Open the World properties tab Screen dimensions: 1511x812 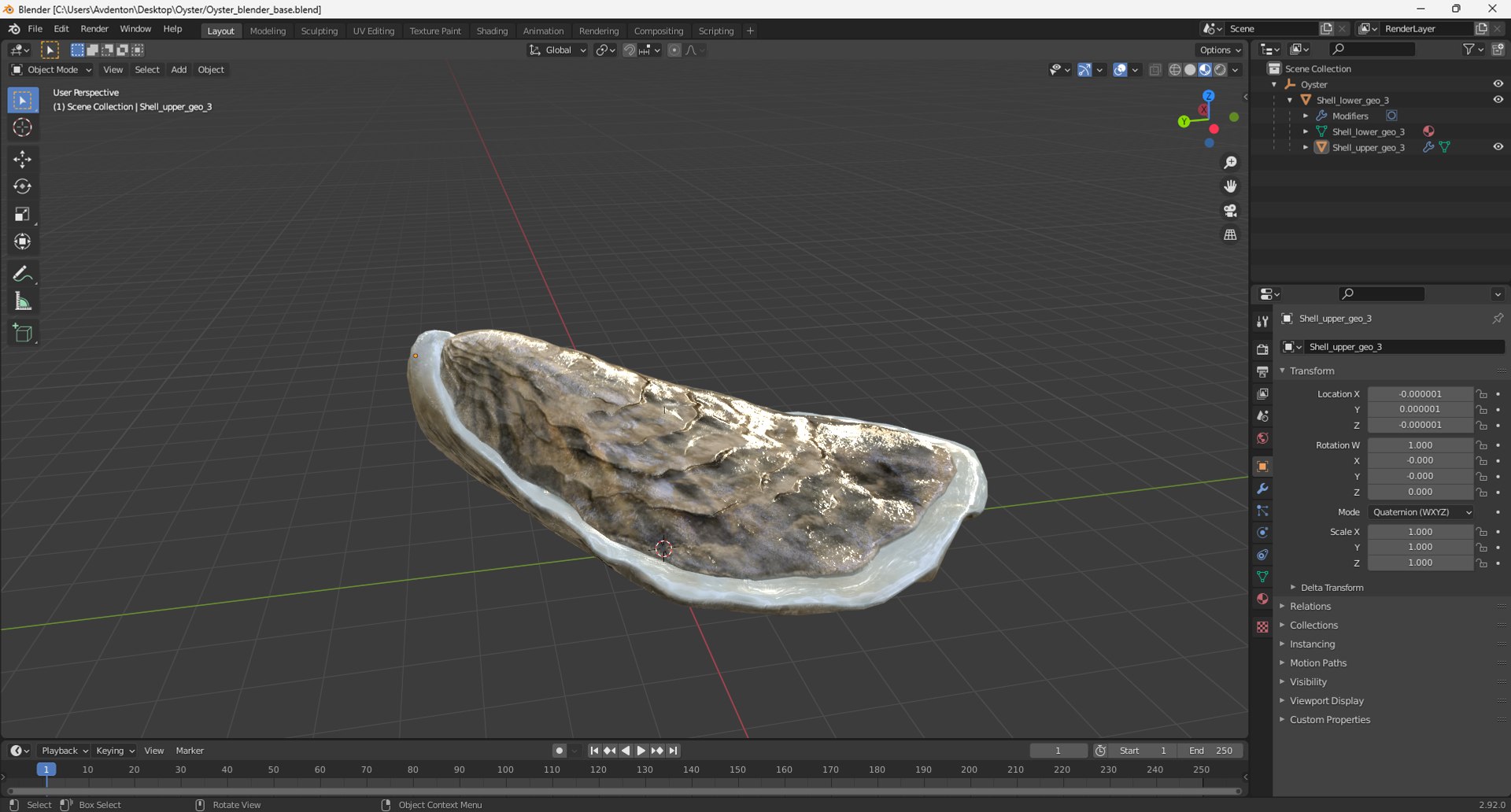coord(1262,438)
